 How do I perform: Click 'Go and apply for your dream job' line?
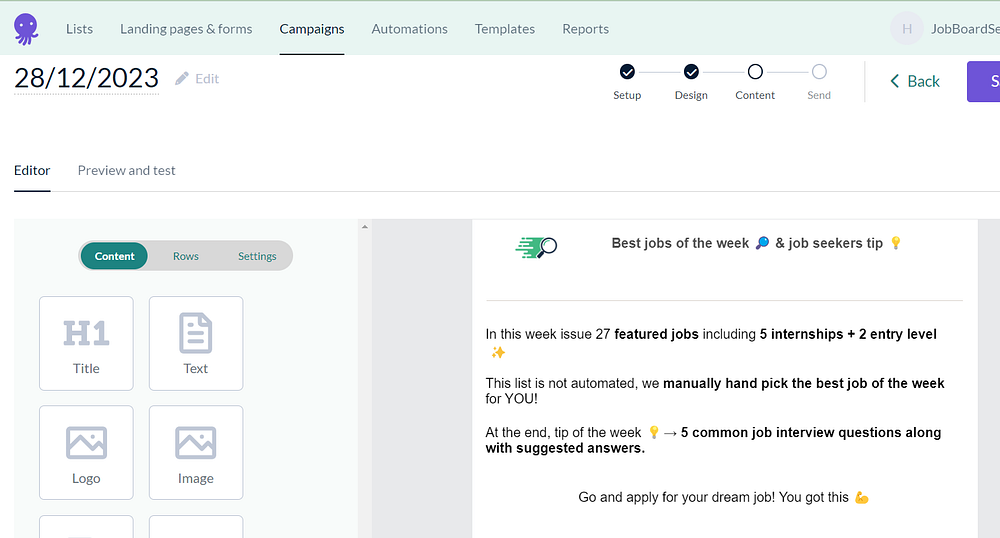[x=723, y=498]
